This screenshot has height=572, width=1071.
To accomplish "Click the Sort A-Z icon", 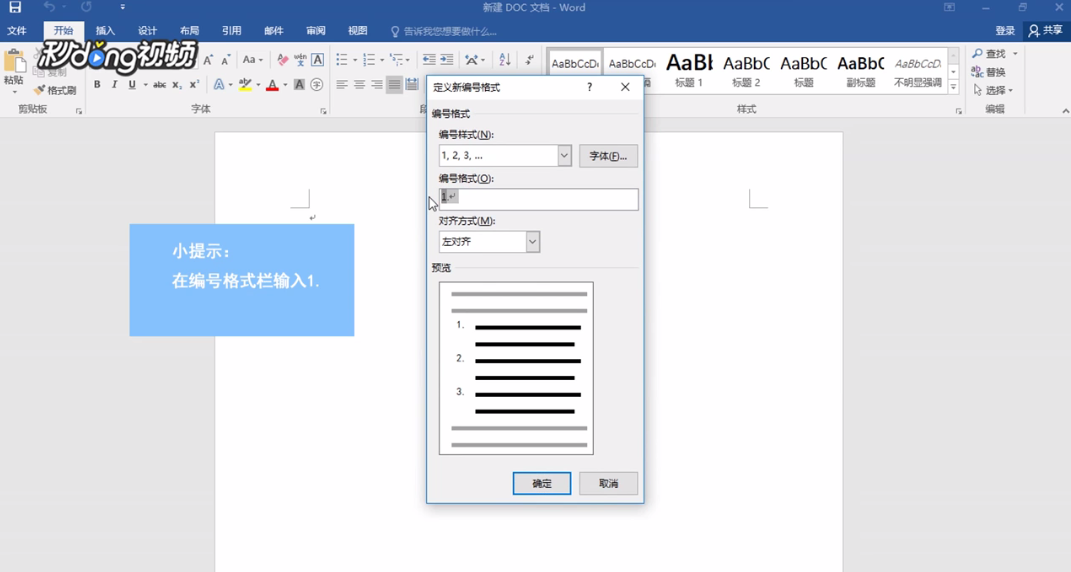I will pyautogui.click(x=505, y=60).
